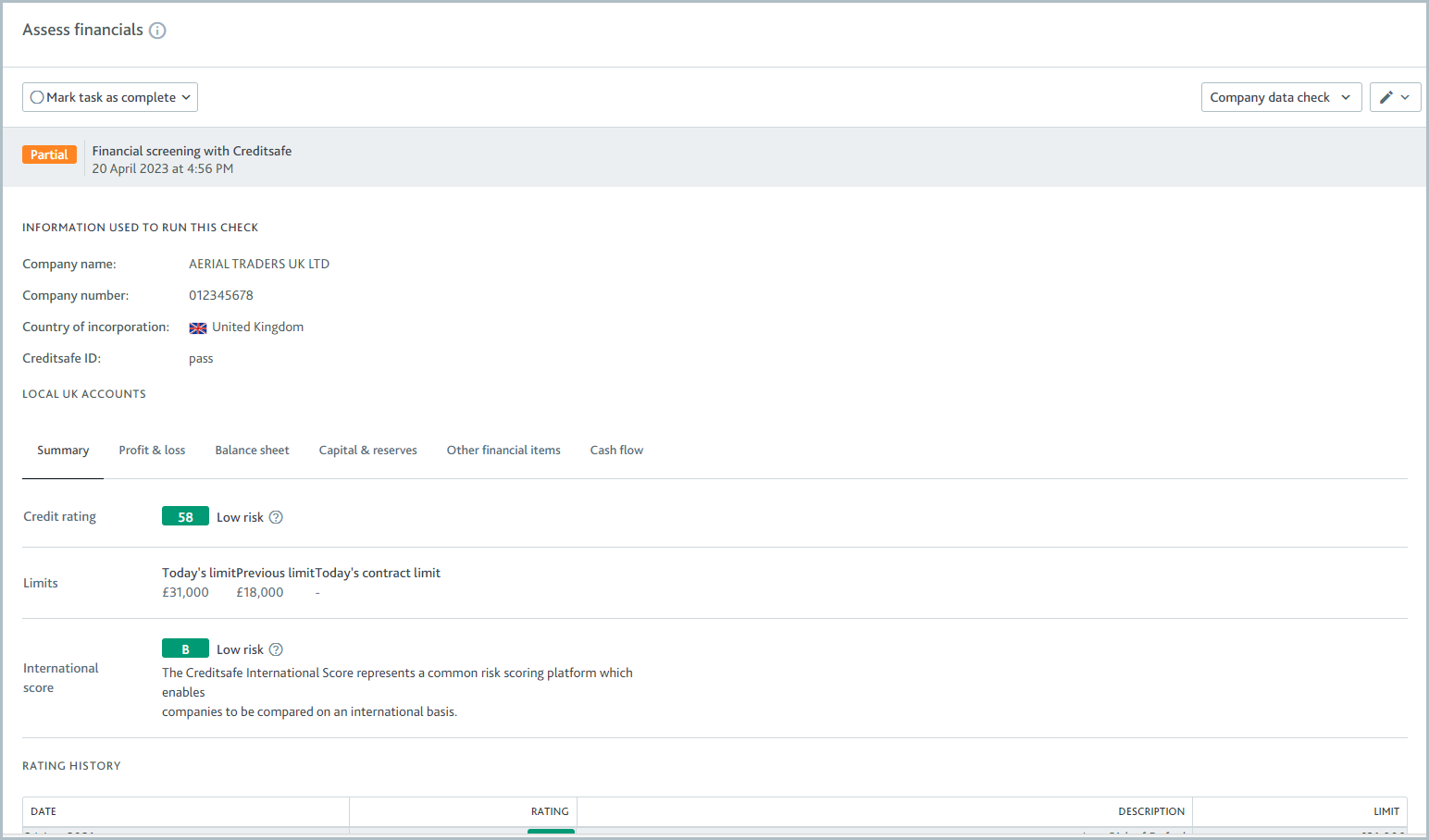Sort by the DATE column header
The width and height of the screenshot is (1429, 840).
43,810
